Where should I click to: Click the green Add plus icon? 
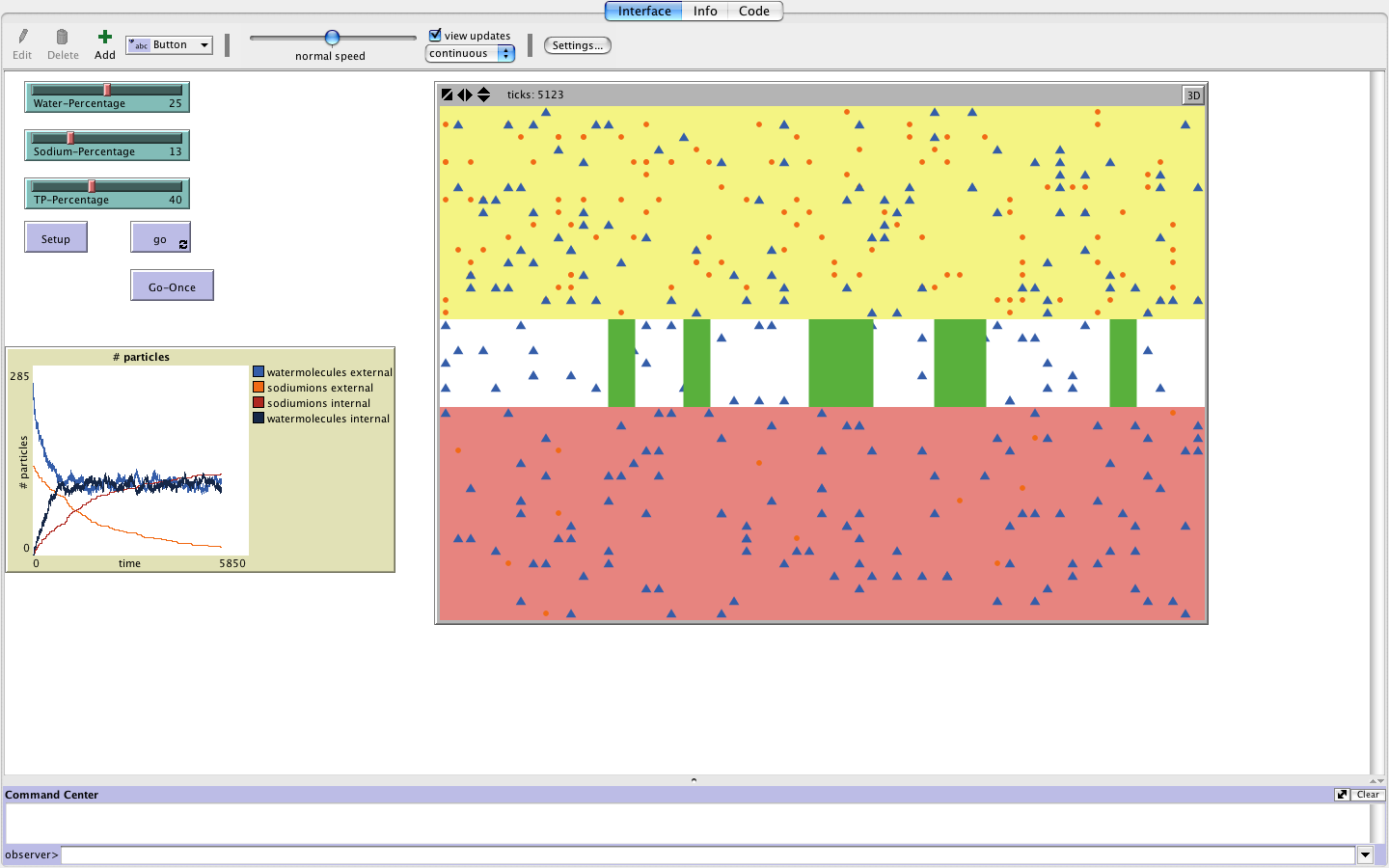click(105, 38)
